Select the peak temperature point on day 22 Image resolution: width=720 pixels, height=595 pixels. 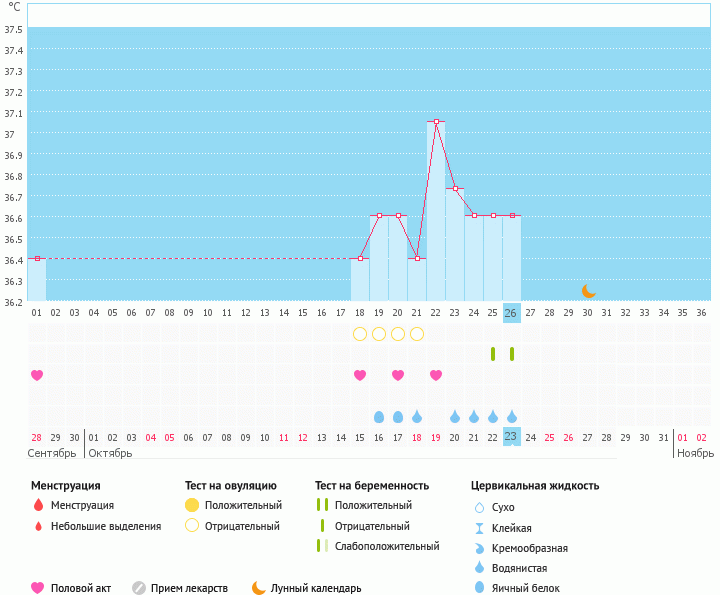[x=436, y=122]
